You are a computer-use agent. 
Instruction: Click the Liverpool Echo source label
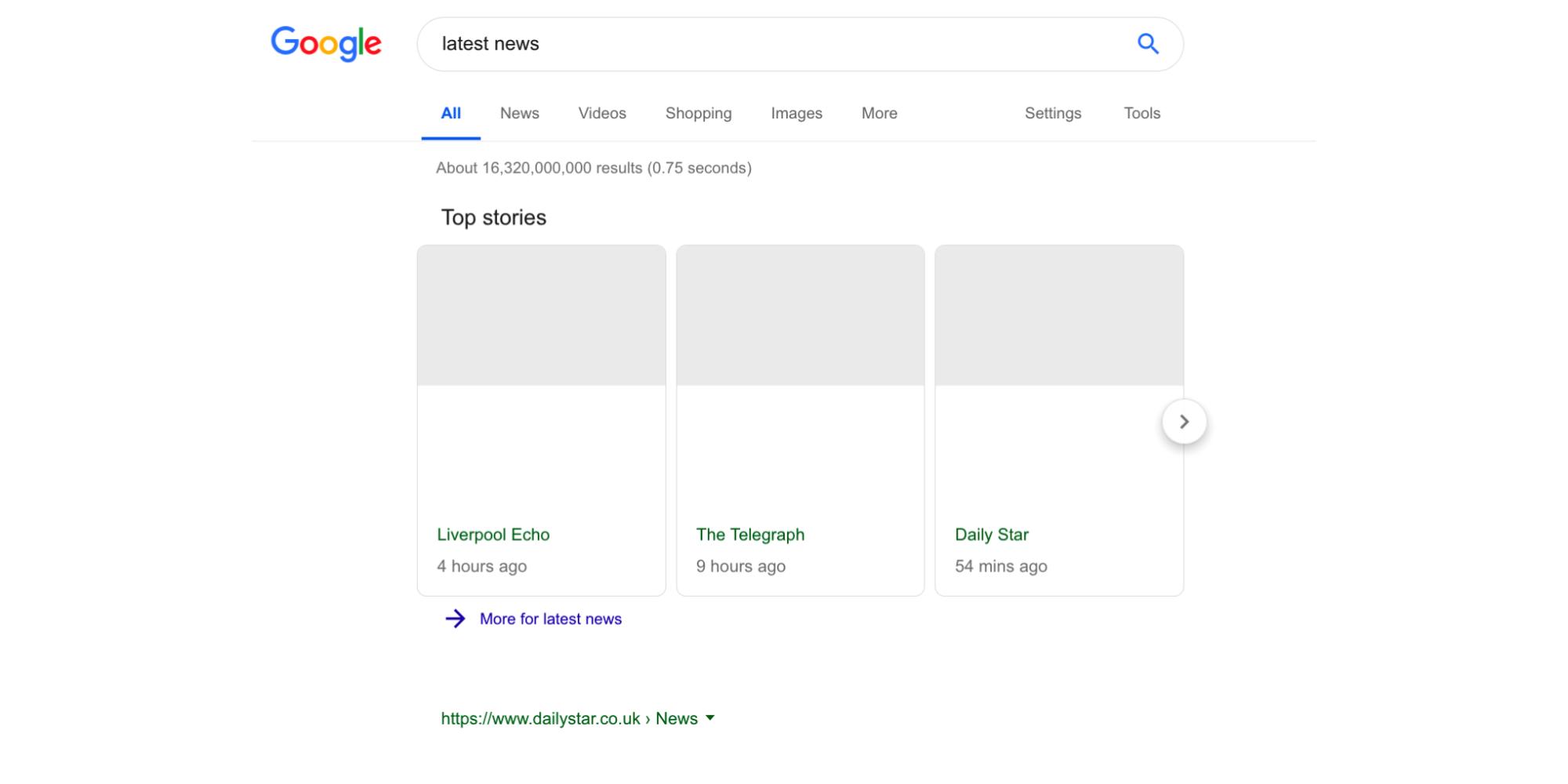point(493,535)
